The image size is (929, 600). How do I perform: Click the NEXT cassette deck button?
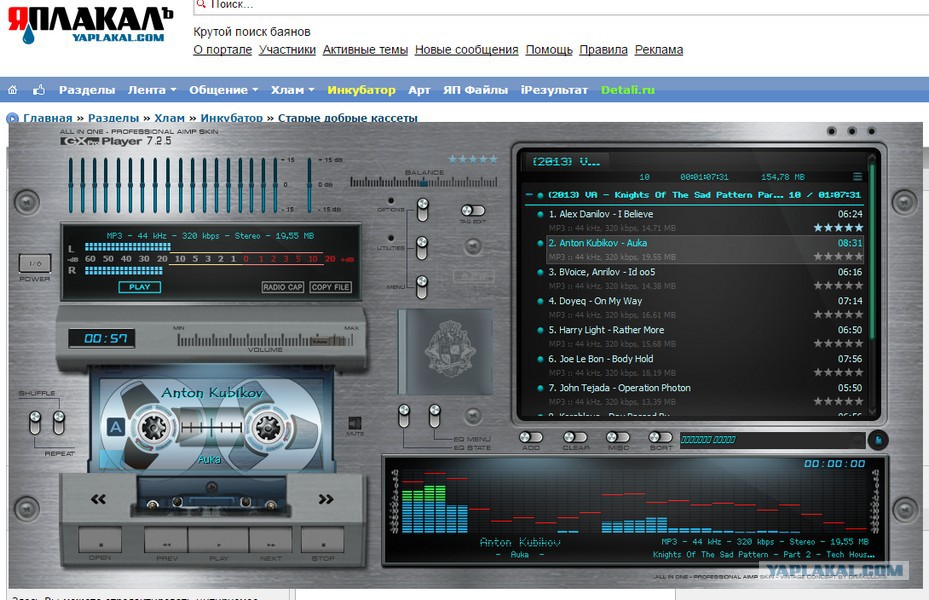(x=271, y=540)
